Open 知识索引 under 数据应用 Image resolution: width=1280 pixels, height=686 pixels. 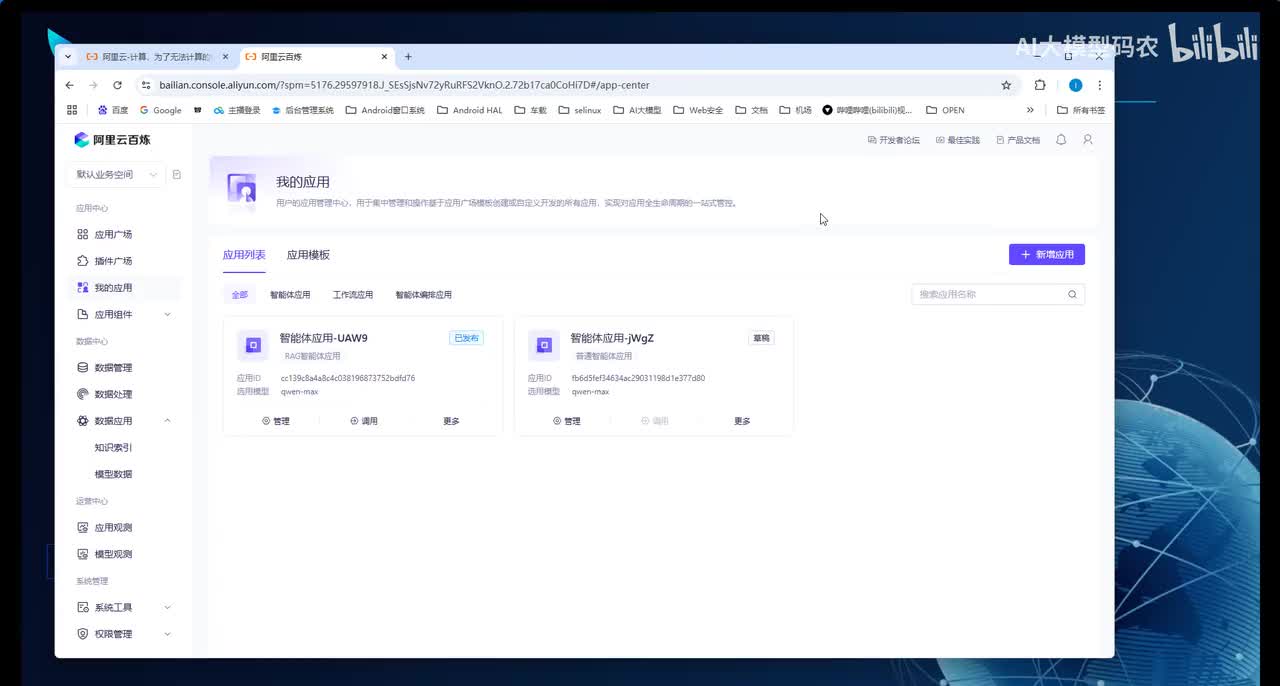(113, 448)
